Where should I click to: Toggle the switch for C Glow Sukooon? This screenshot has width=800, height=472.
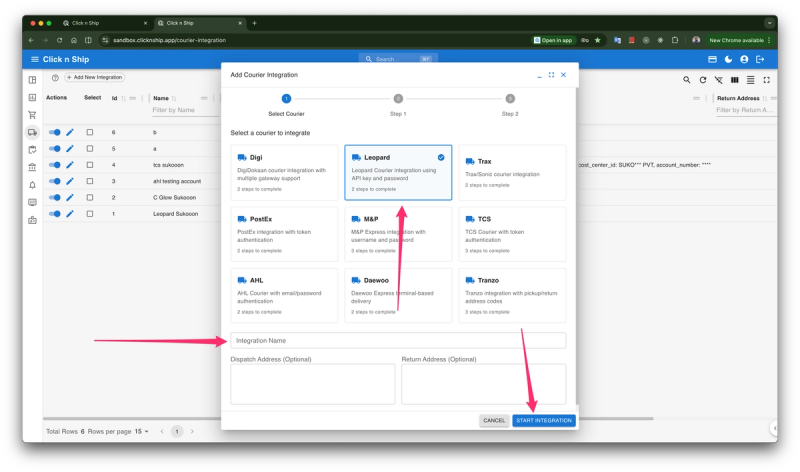pyautogui.click(x=55, y=197)
